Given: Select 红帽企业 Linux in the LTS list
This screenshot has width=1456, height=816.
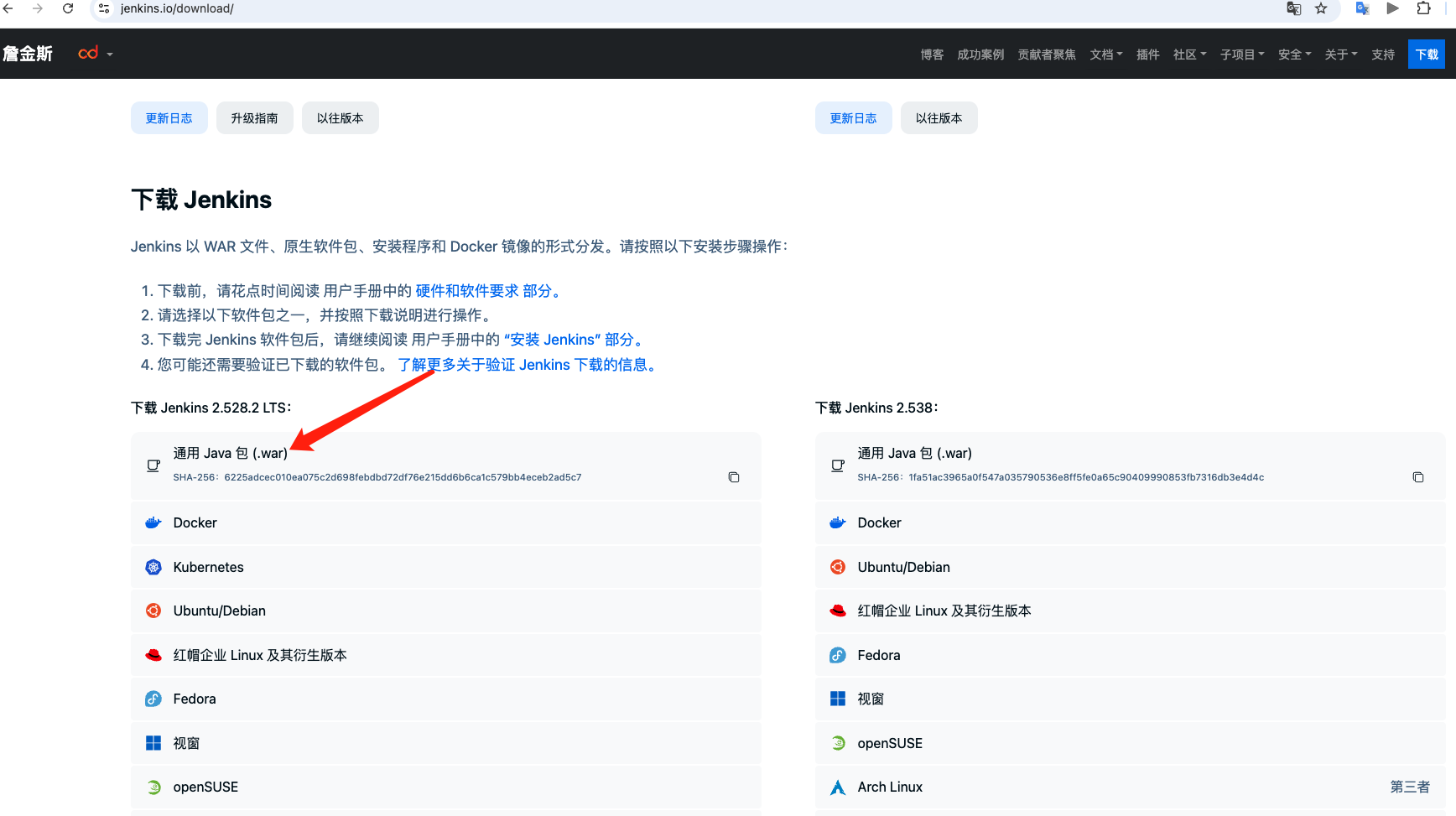Looking at the screenshot, I should [x=446, y=655].
